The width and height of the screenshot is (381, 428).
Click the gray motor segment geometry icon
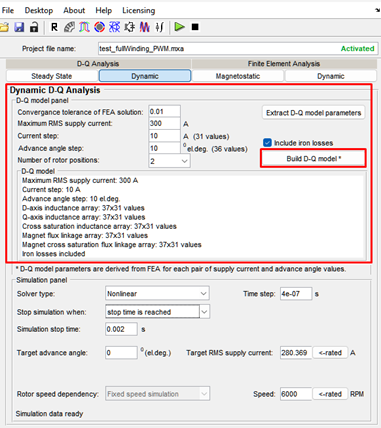tap(69, 27)
